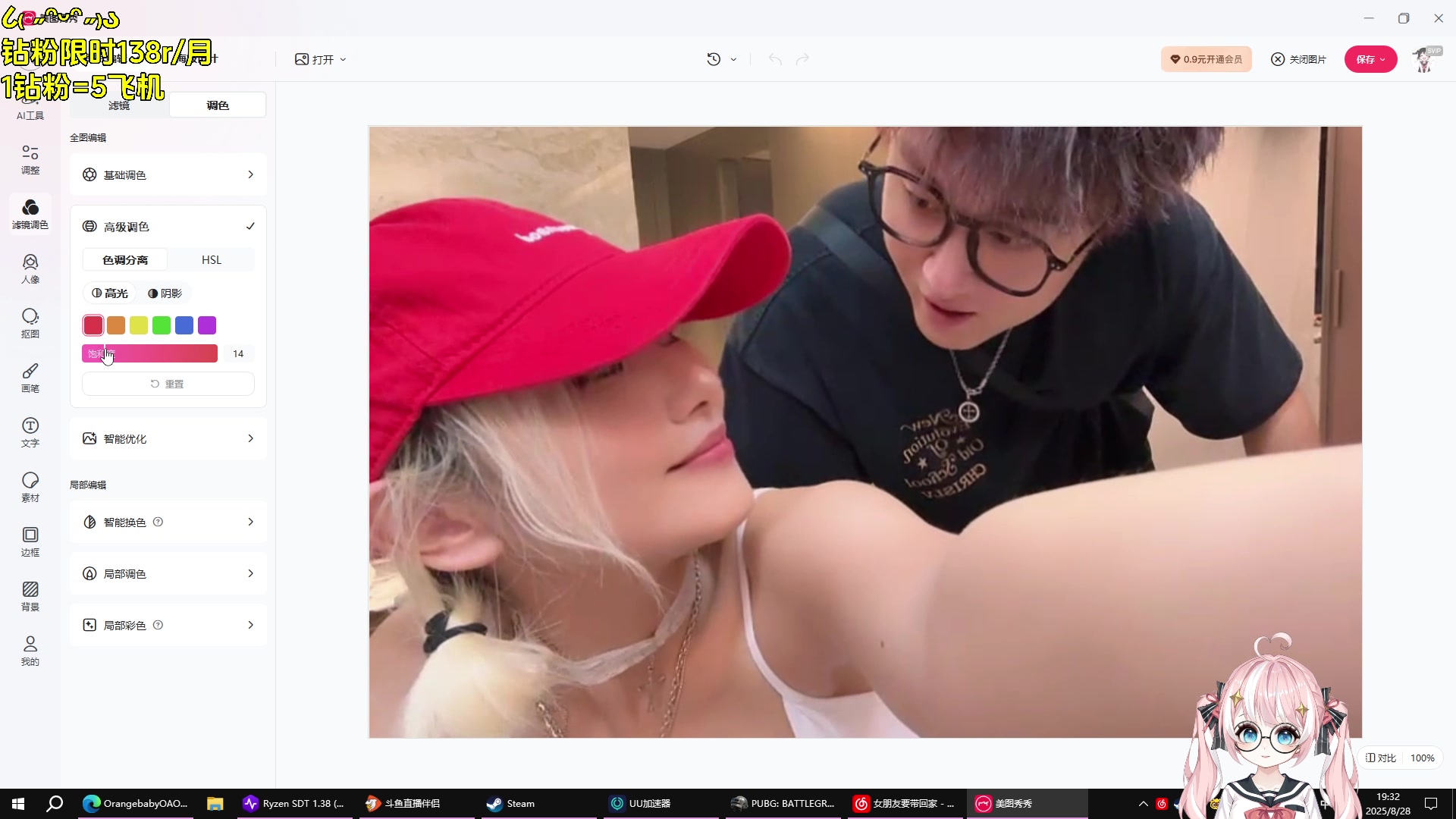Click the saturation value field 14

[238, 353]
